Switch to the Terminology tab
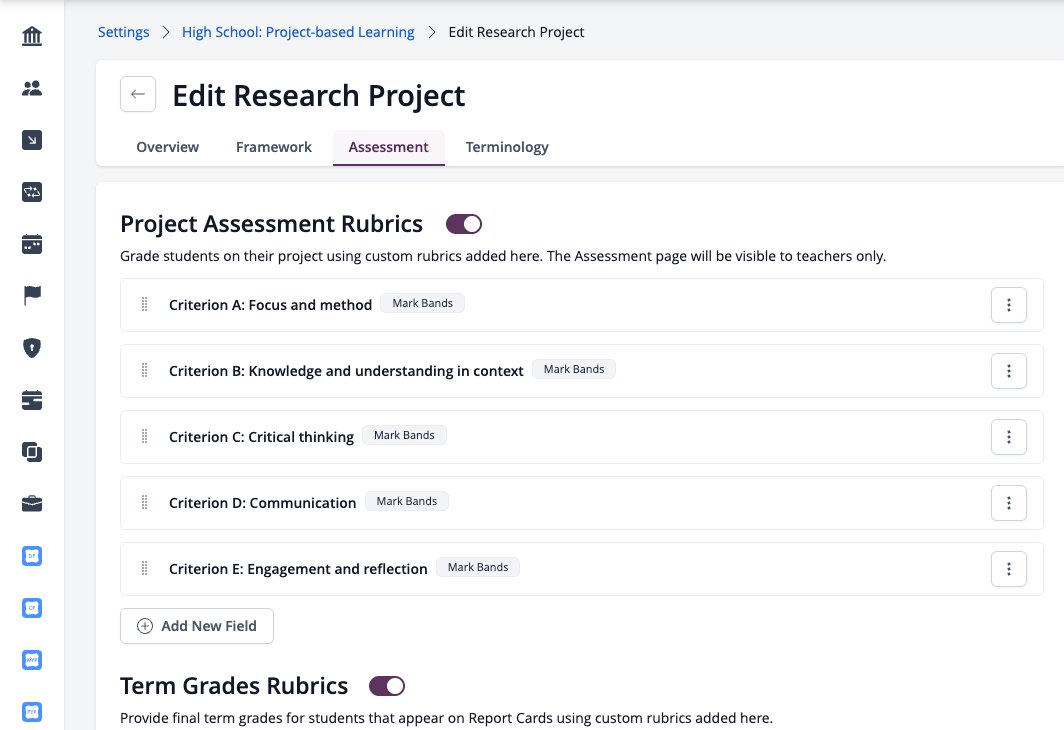 [507, 147]
